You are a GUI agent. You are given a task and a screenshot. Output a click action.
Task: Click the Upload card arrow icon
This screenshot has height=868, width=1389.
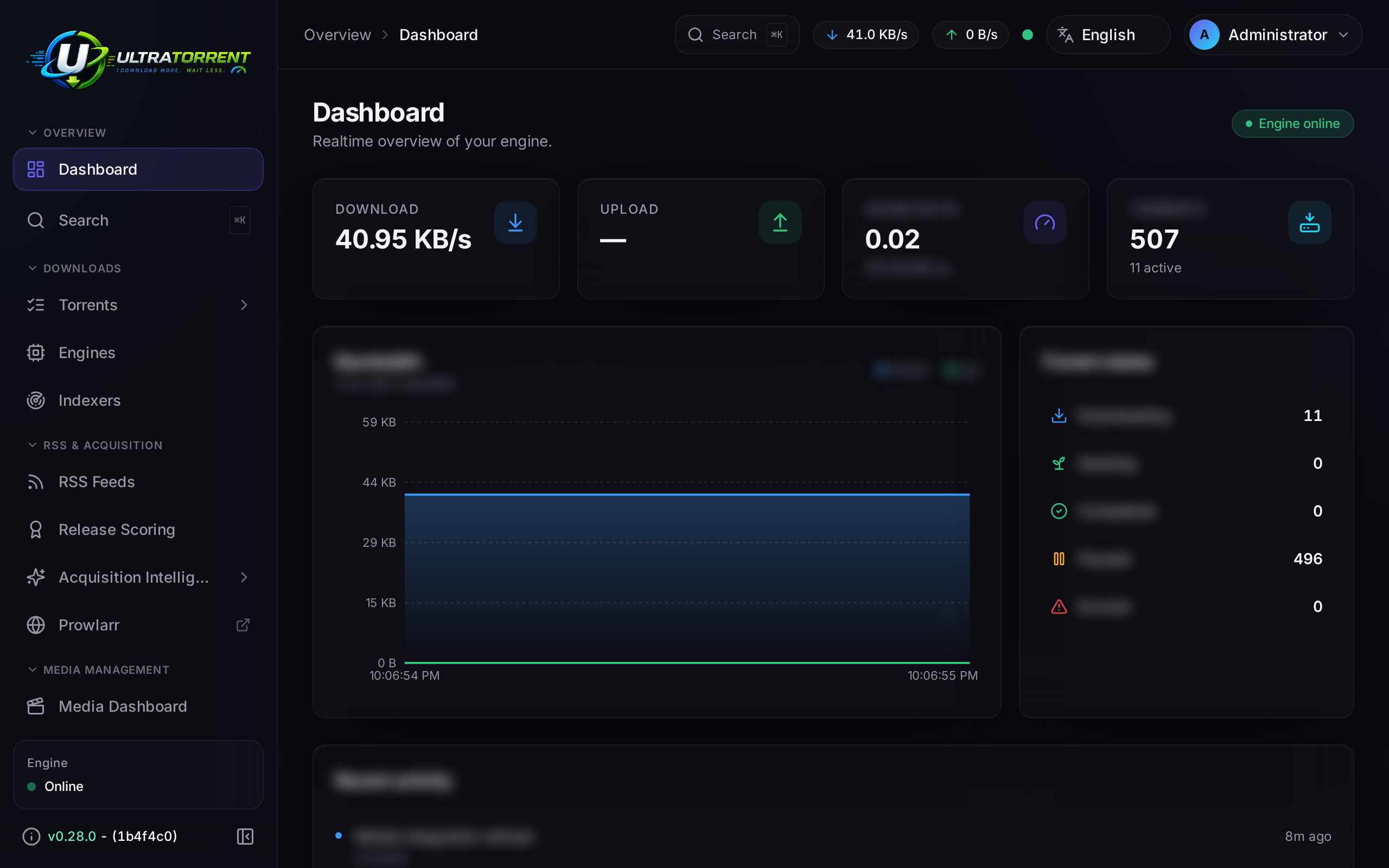[x=780, y=222]
